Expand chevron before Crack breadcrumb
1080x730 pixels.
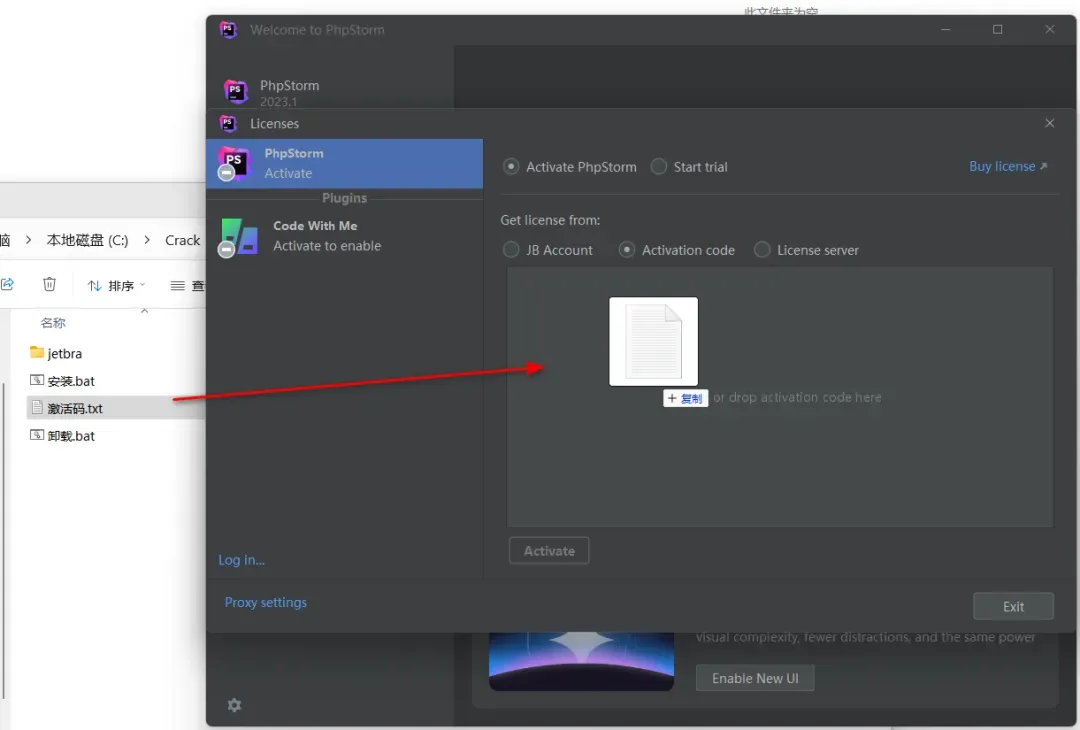147,240
